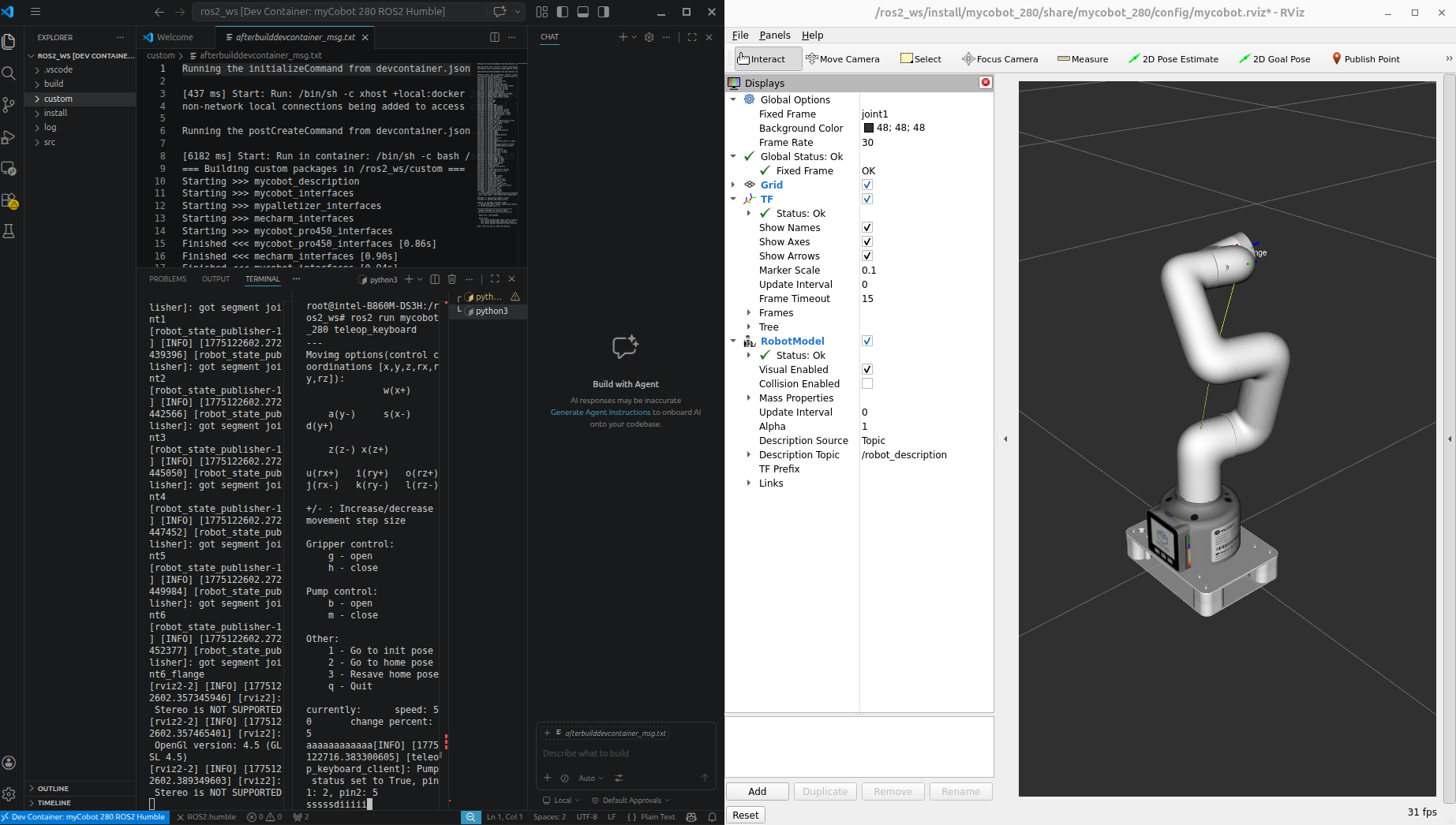Choose the Select tool in RViz

(x=921, y=59)
